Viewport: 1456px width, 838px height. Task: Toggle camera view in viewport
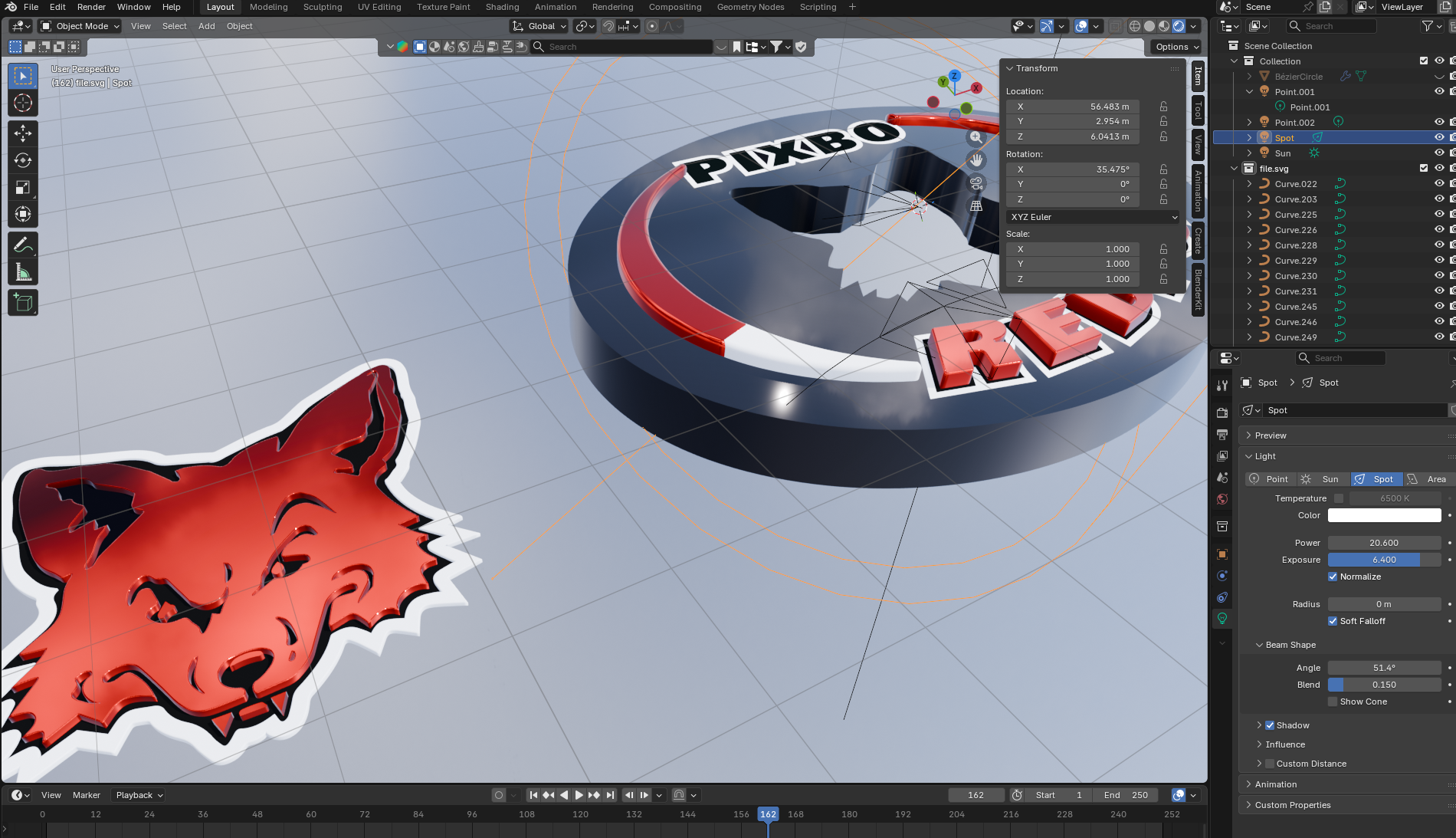pyautogui.click(x=976, y=183)
